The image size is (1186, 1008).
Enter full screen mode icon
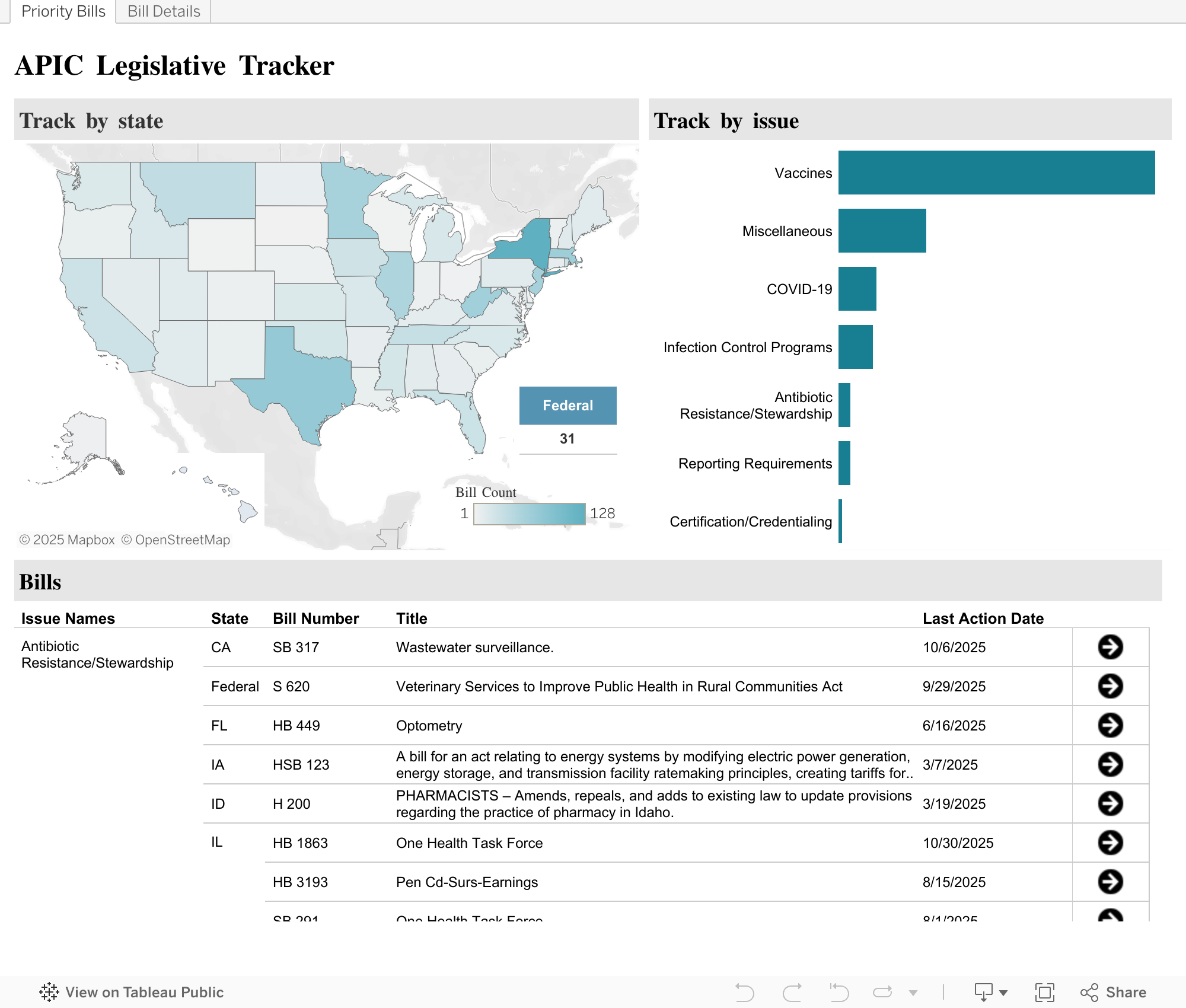(1044, 992)
